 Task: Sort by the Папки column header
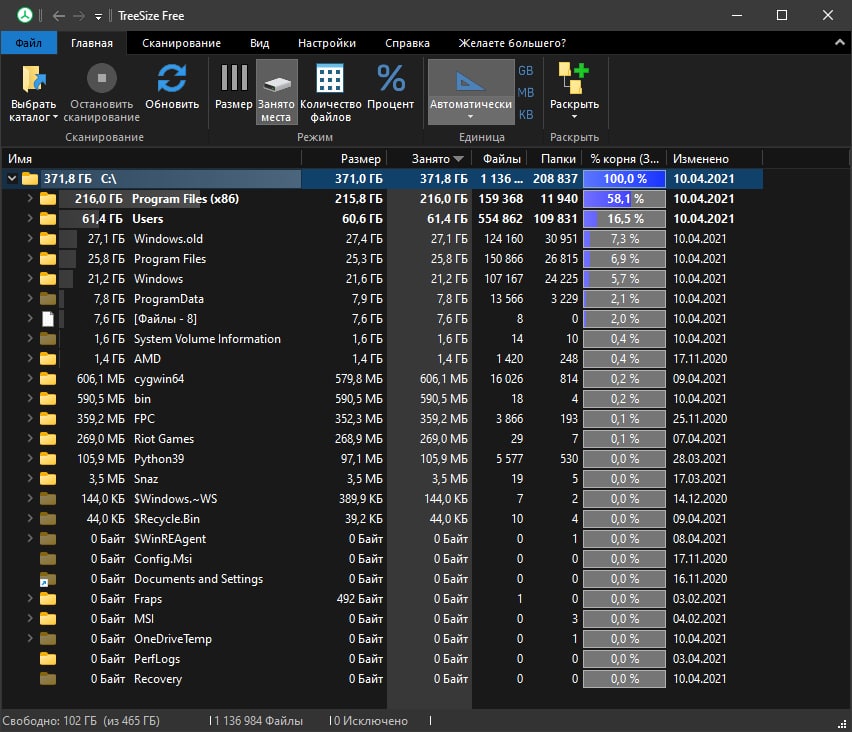[x=555, y=159]
